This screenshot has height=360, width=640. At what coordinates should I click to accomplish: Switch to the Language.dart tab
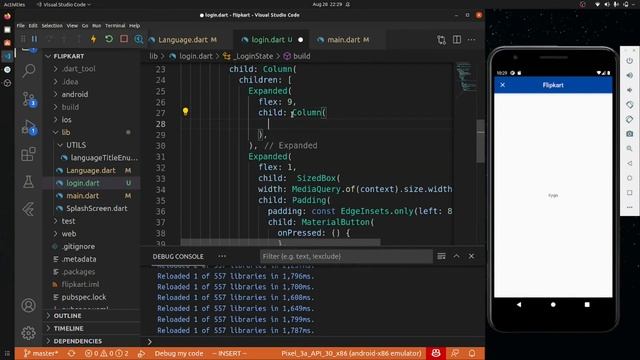[x=183, y=40]
